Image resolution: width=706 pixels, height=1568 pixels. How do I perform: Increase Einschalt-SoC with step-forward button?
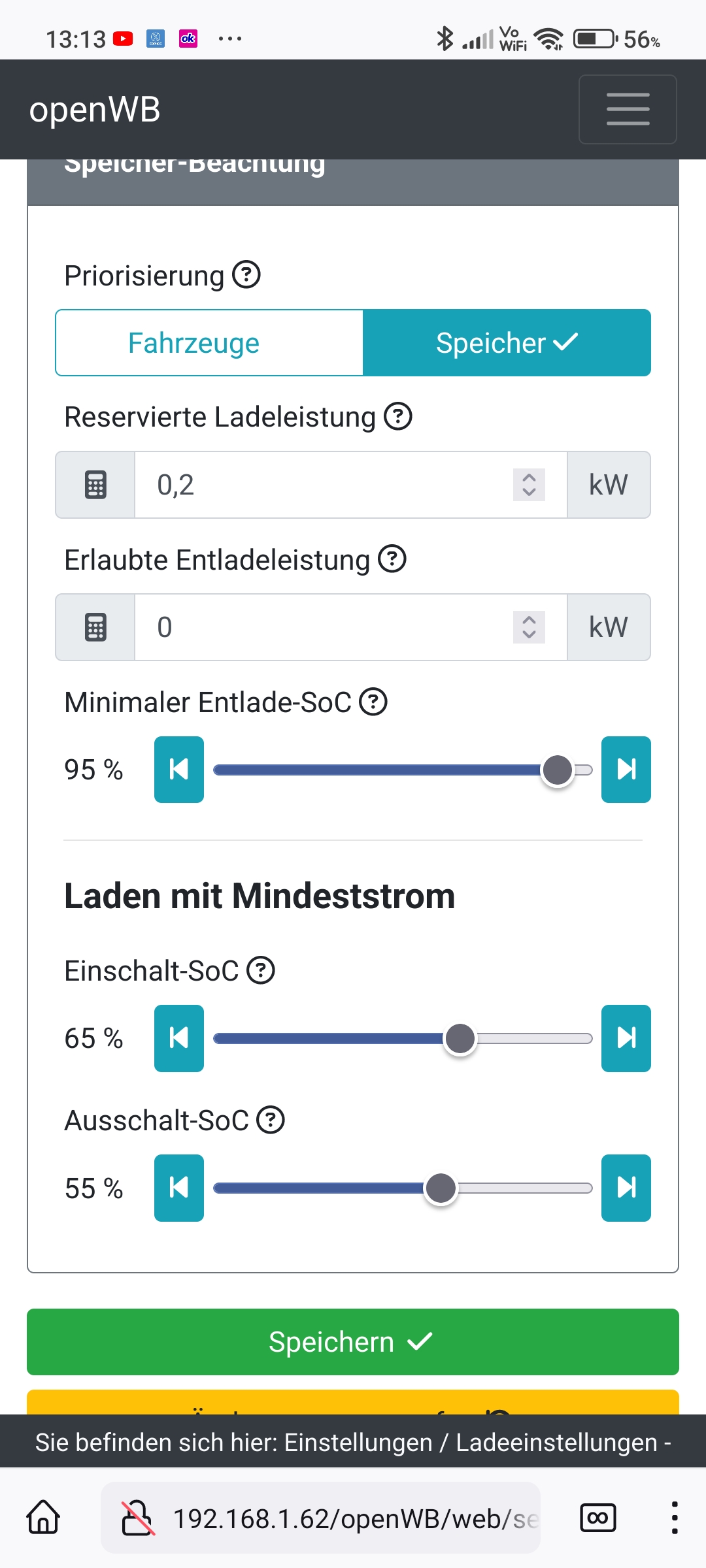pyautogui.click(x=626, y=1038)
